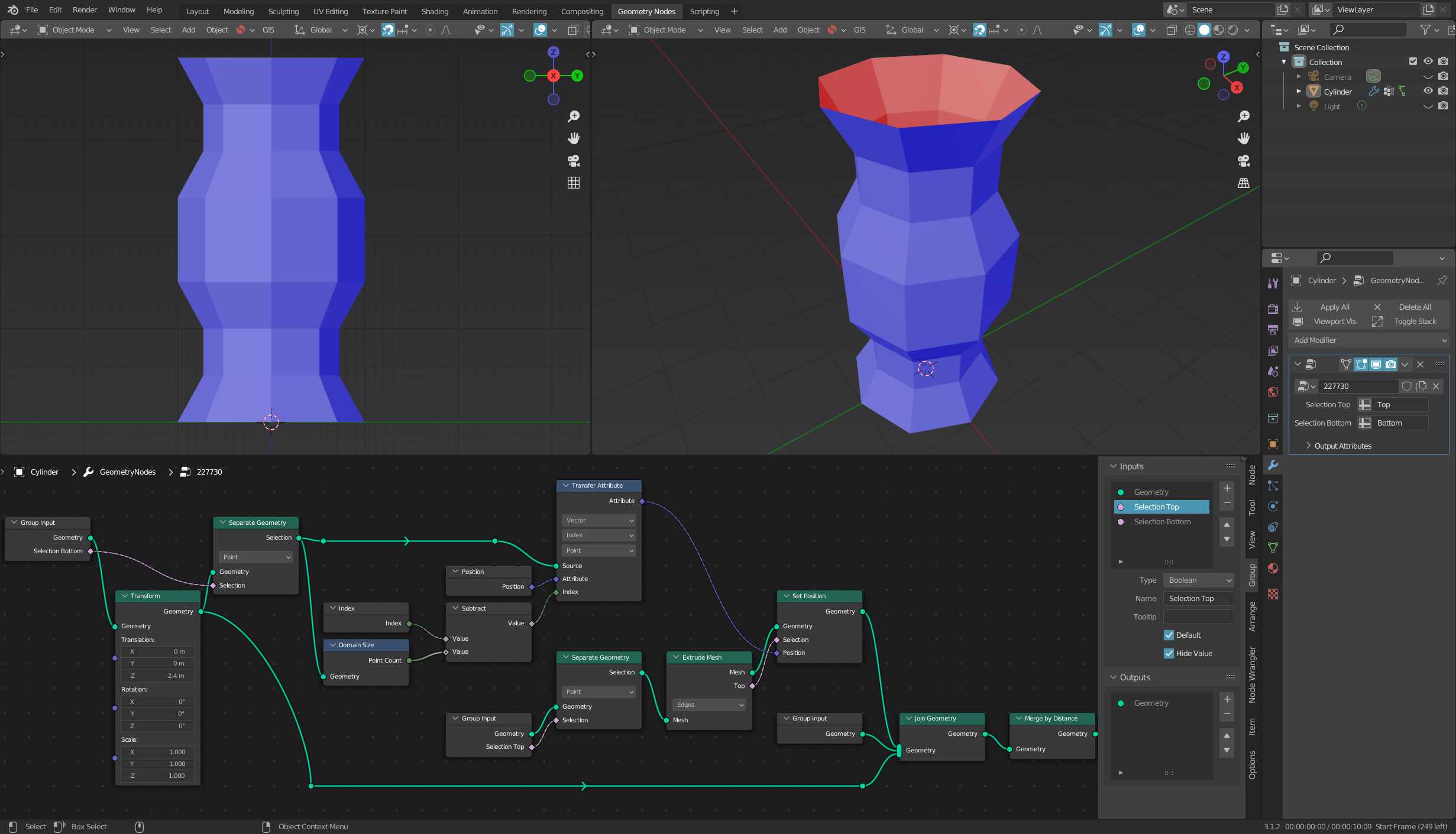Open the Material properties tab icon
The image size is (1456, 834).
tap(1273, 568)
